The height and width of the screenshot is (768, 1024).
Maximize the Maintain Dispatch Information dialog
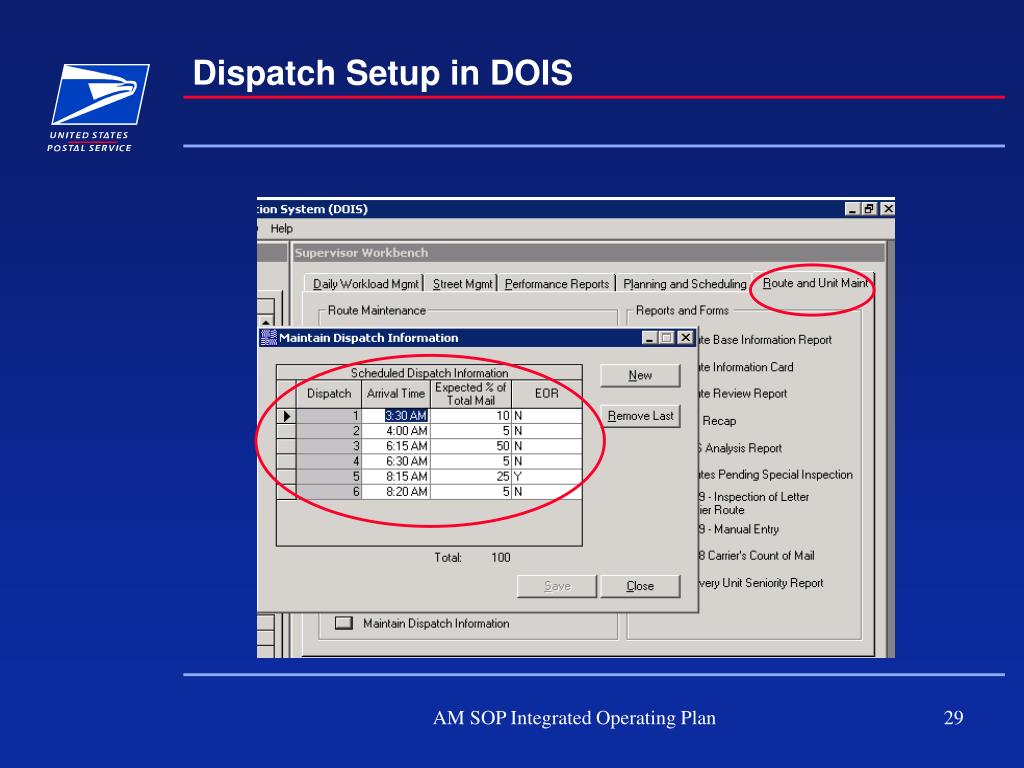point(666,338)
